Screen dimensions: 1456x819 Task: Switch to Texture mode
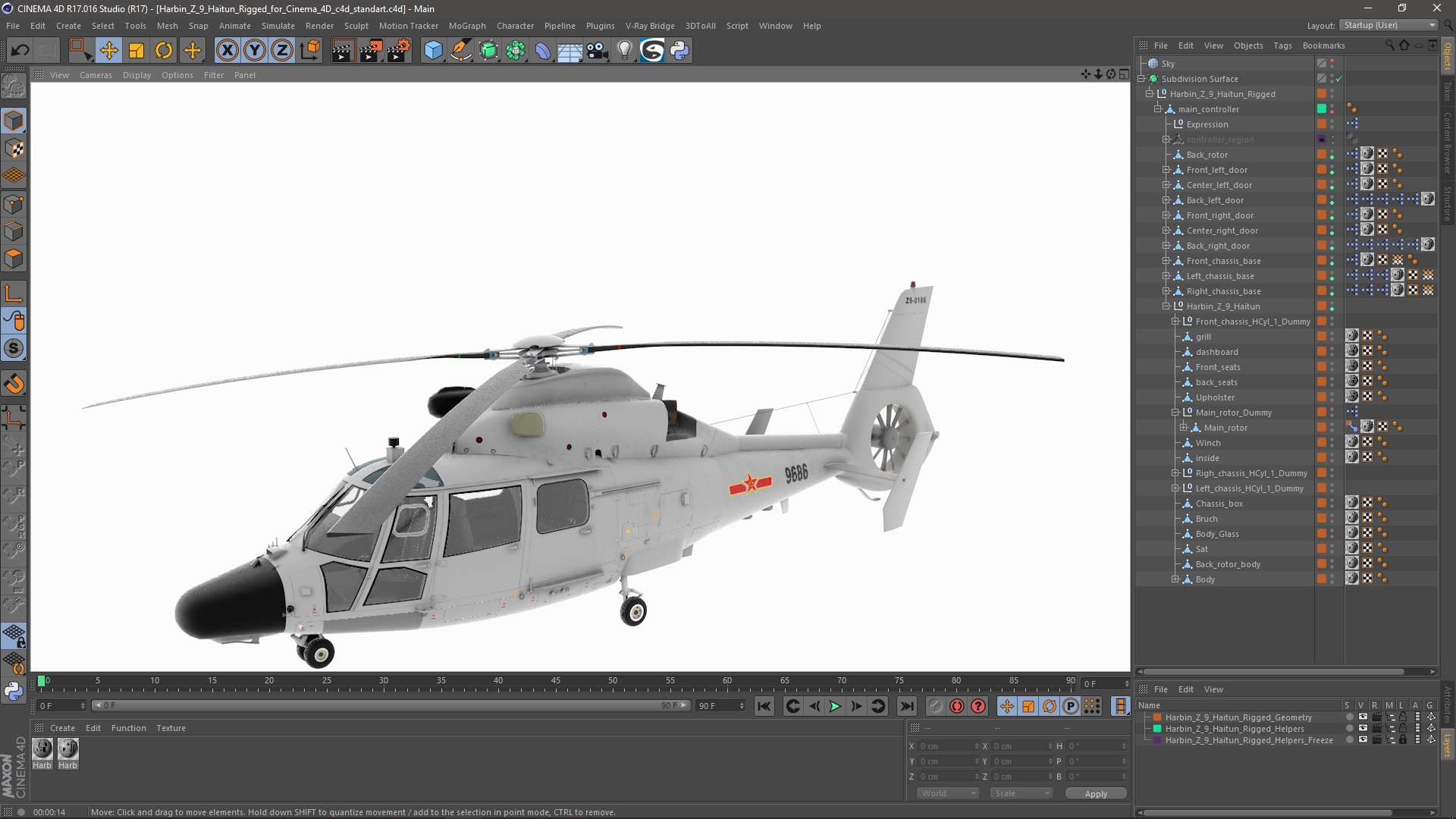tap(14, 149)
